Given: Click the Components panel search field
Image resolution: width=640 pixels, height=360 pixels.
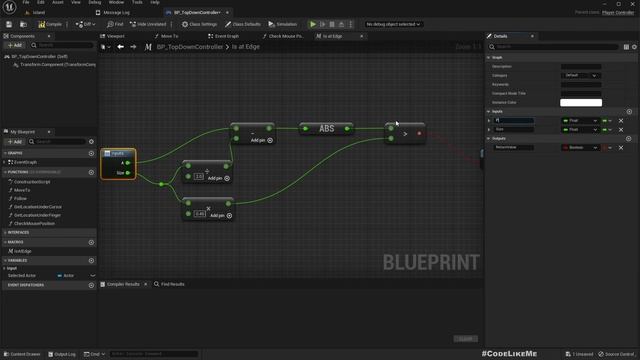Looking at the screenshot, I should pos(62,45).
